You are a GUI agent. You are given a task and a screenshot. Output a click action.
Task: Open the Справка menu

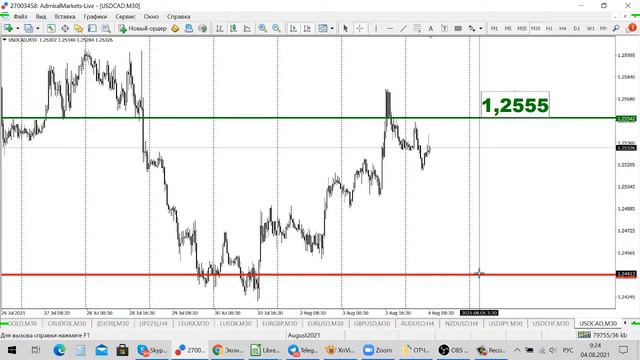[178, 17]
